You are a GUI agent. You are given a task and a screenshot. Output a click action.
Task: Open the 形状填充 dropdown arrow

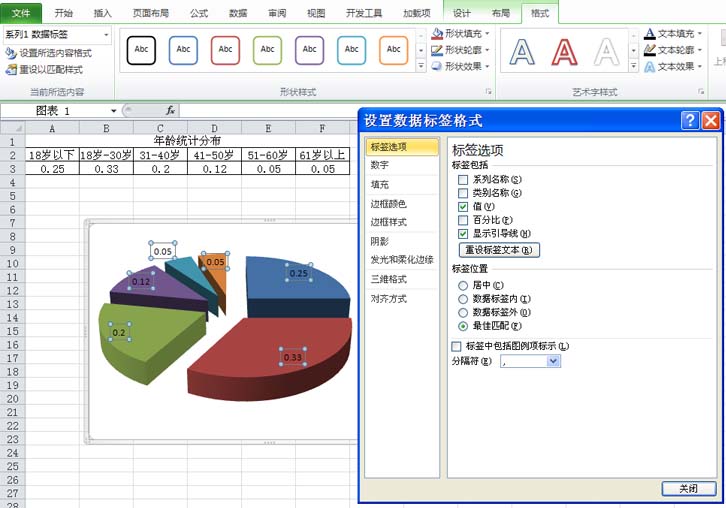pyautogui.click(x=487, y=33)
